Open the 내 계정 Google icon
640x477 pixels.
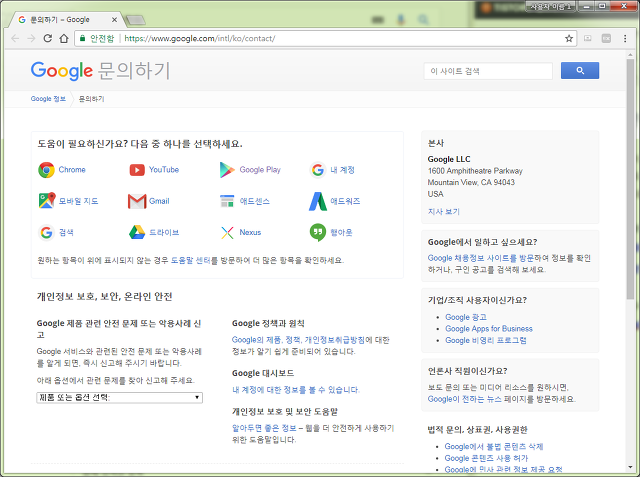pyautogui.click(x=318, y=170)
